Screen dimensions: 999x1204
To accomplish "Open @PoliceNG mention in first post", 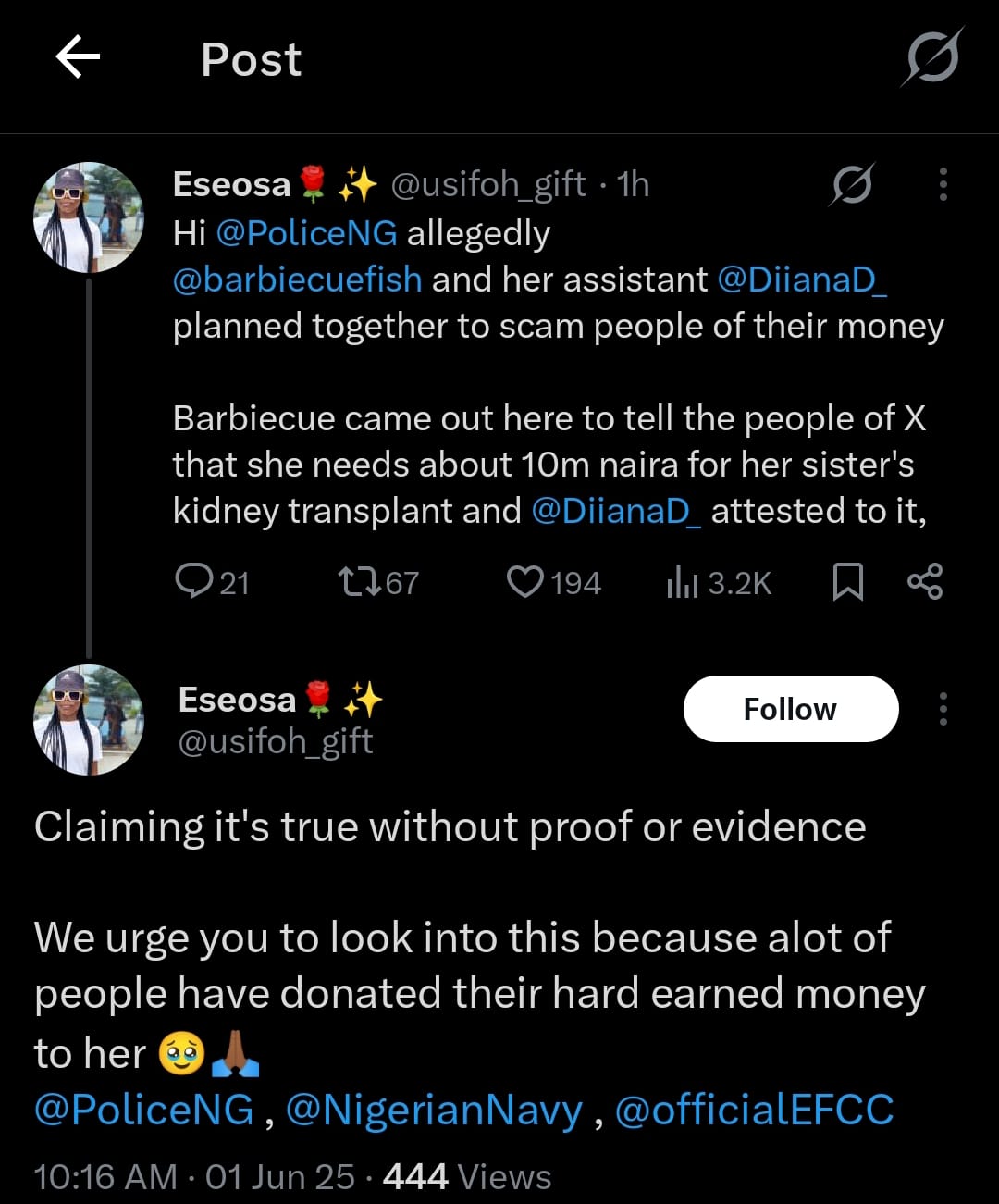I will [x=306, y=233].
